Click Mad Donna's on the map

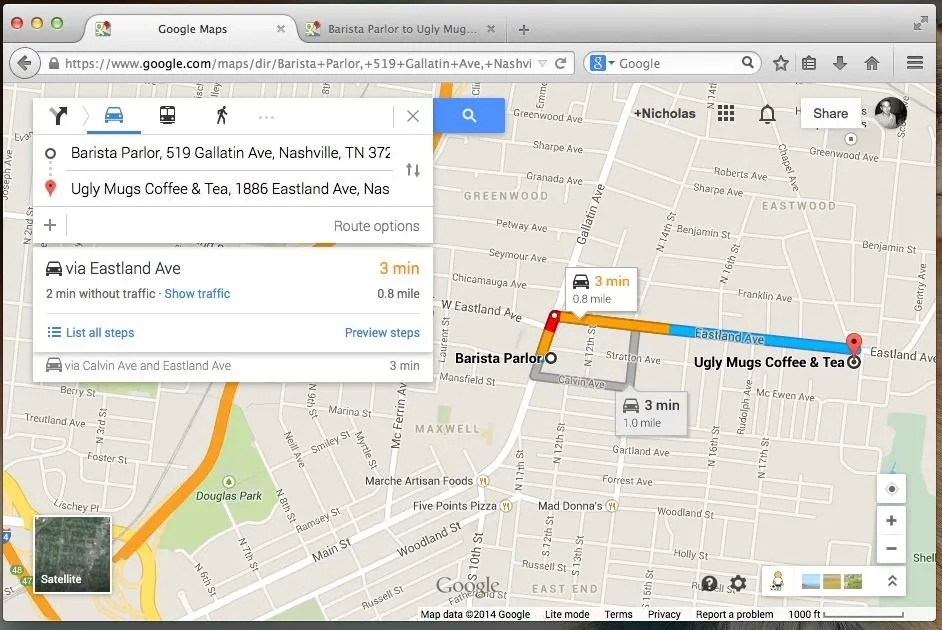click(x=578, y=506)
